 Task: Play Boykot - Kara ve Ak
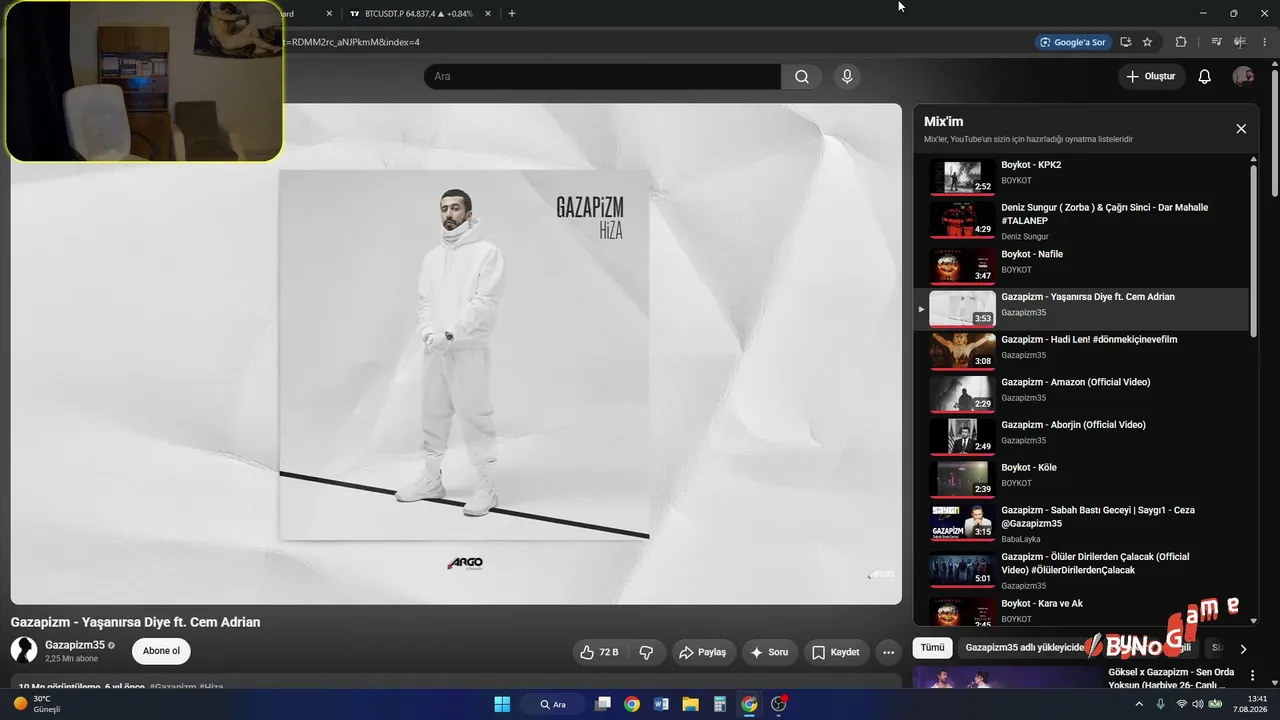tap(1083, 611)
